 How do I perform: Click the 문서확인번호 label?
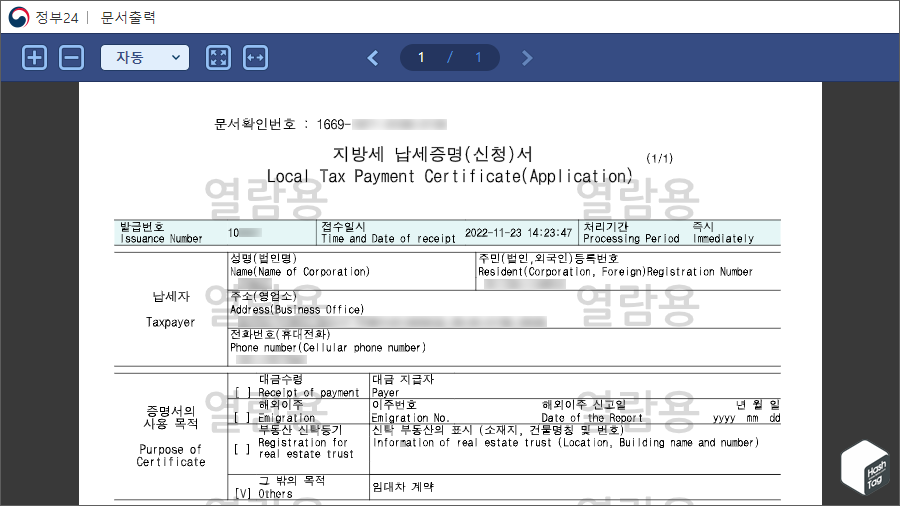point(255,124)
